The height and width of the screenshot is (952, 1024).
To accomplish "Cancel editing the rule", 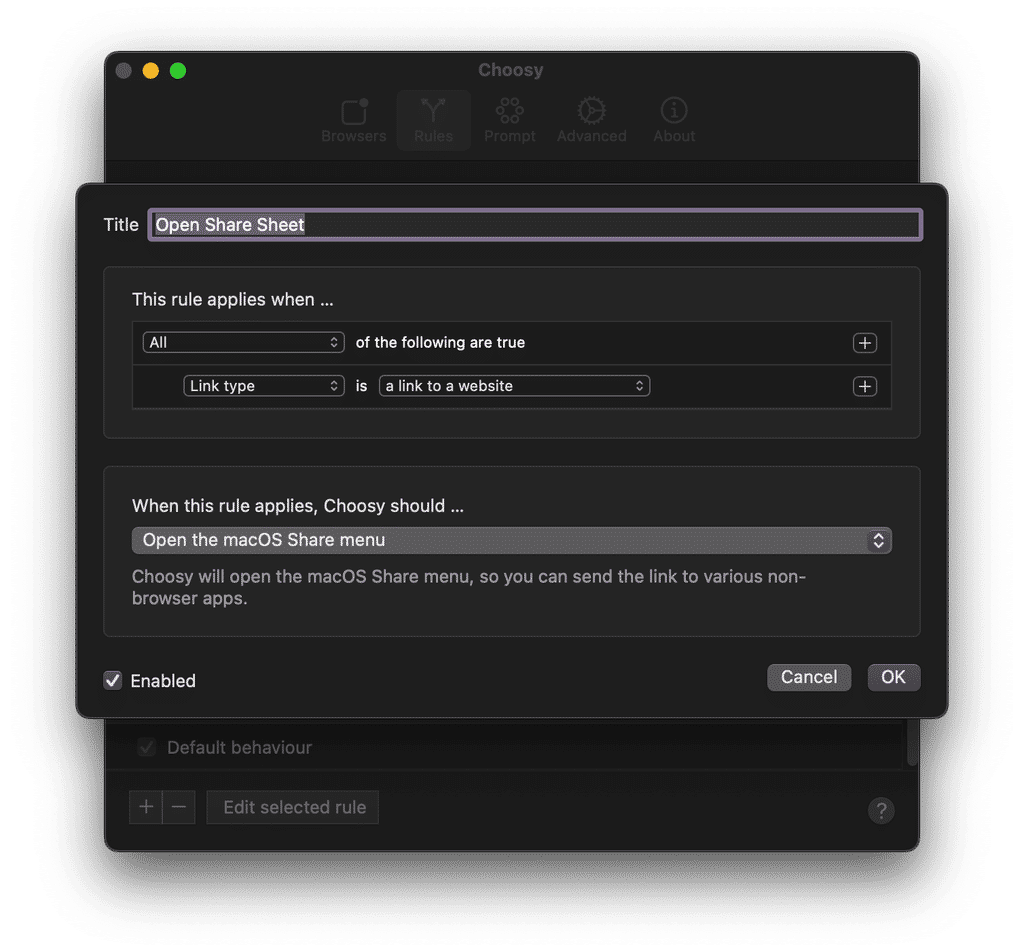I will 809,677.
